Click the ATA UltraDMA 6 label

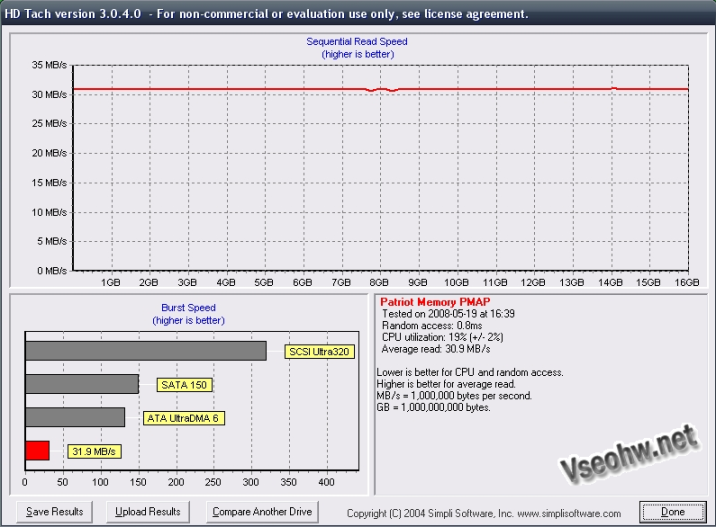pyautogui.click(x=184, y=418)
